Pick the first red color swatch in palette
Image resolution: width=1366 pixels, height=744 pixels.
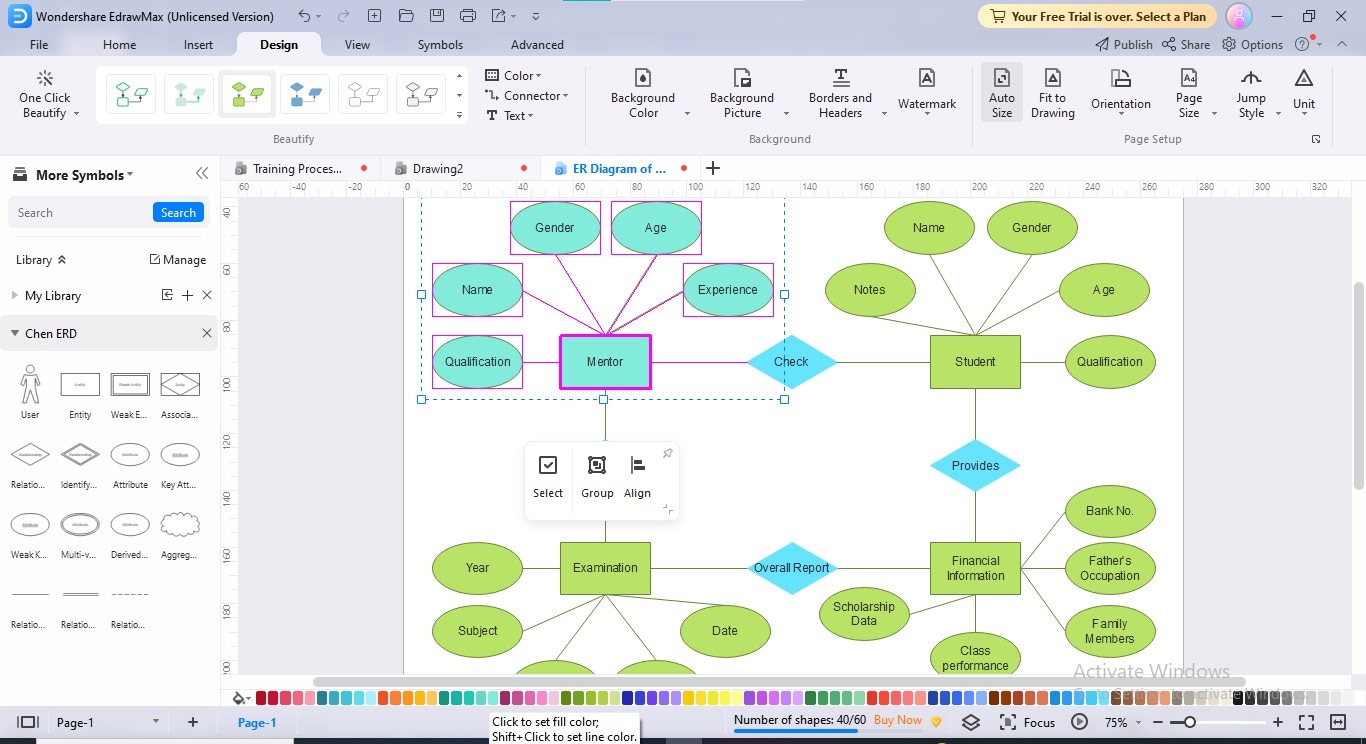[x=261, y=698]
